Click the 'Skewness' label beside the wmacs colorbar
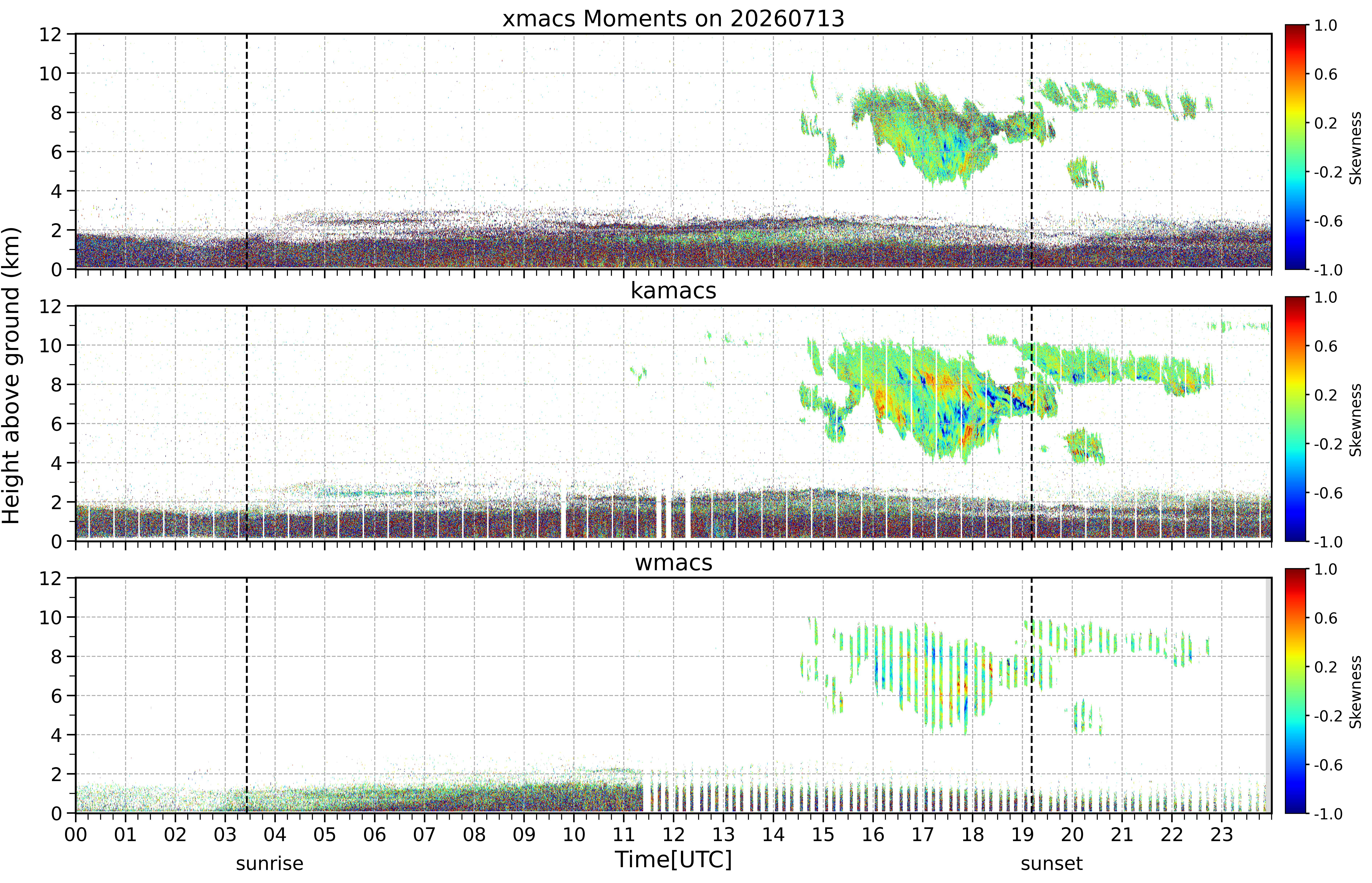This screenshot has width=1372, height=883. pos(1355,692)
